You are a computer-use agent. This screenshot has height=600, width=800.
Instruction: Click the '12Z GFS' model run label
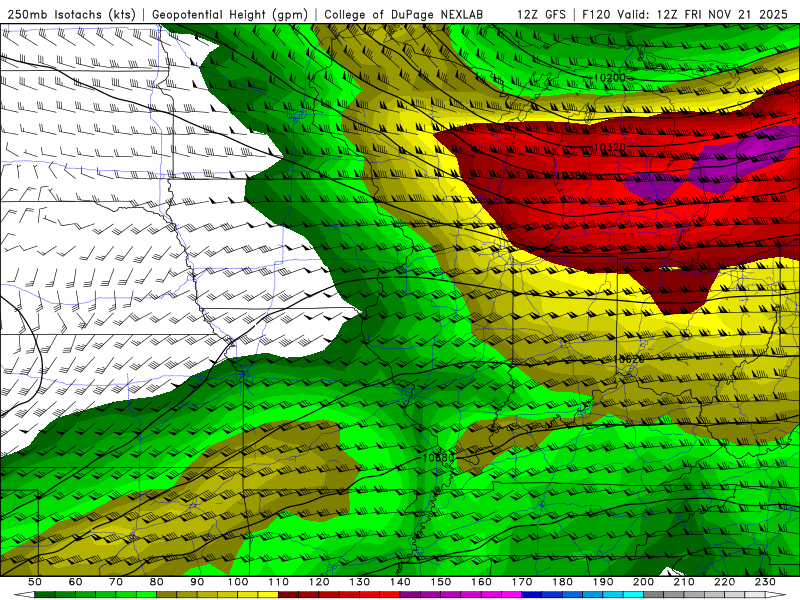click(x=541, y=14)
